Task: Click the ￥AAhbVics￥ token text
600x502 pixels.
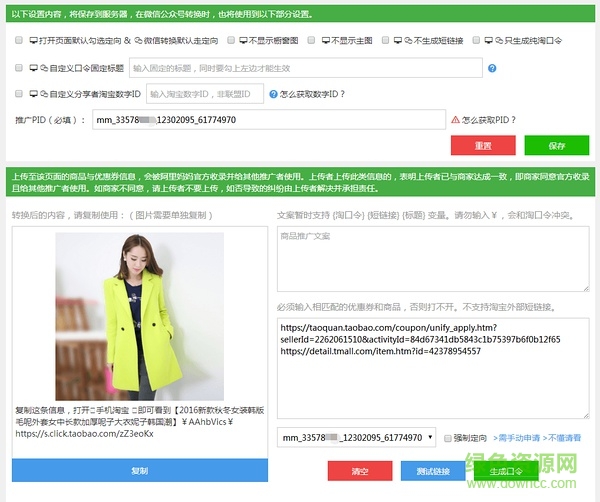Action: [x=207, y=422]
